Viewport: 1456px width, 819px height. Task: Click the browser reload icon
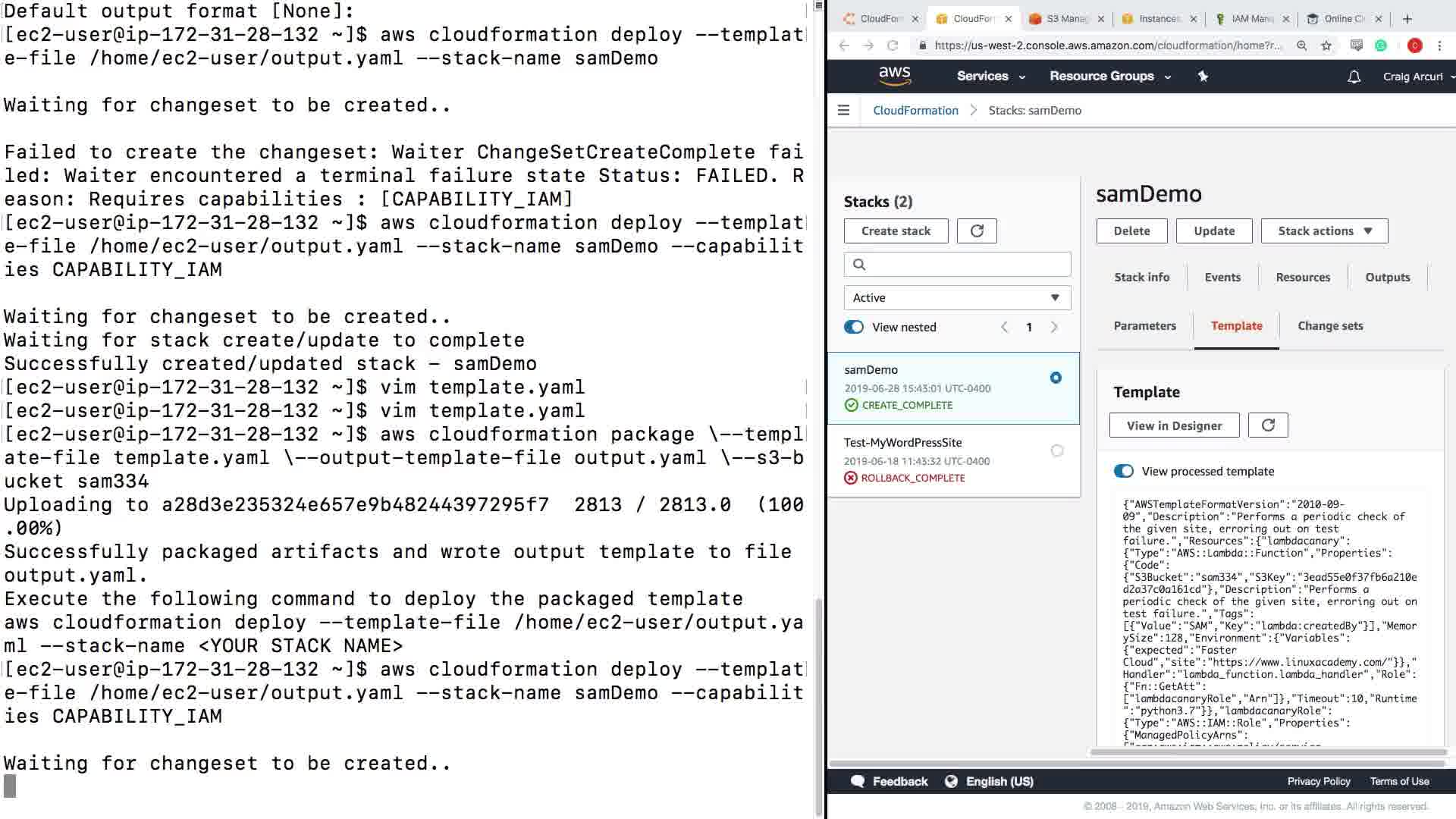coord(893,45)
